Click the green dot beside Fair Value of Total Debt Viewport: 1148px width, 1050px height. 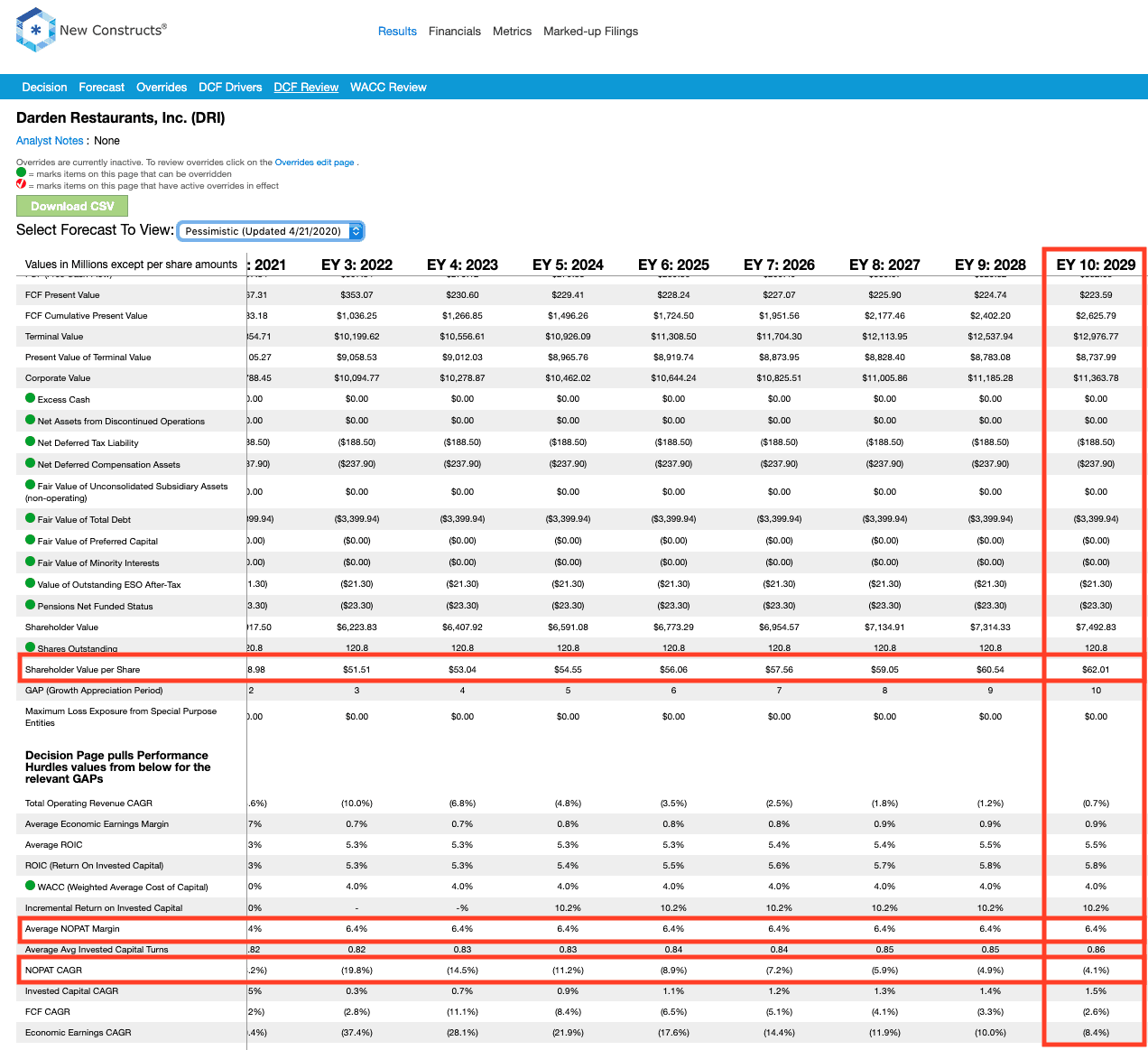(31, 518)
